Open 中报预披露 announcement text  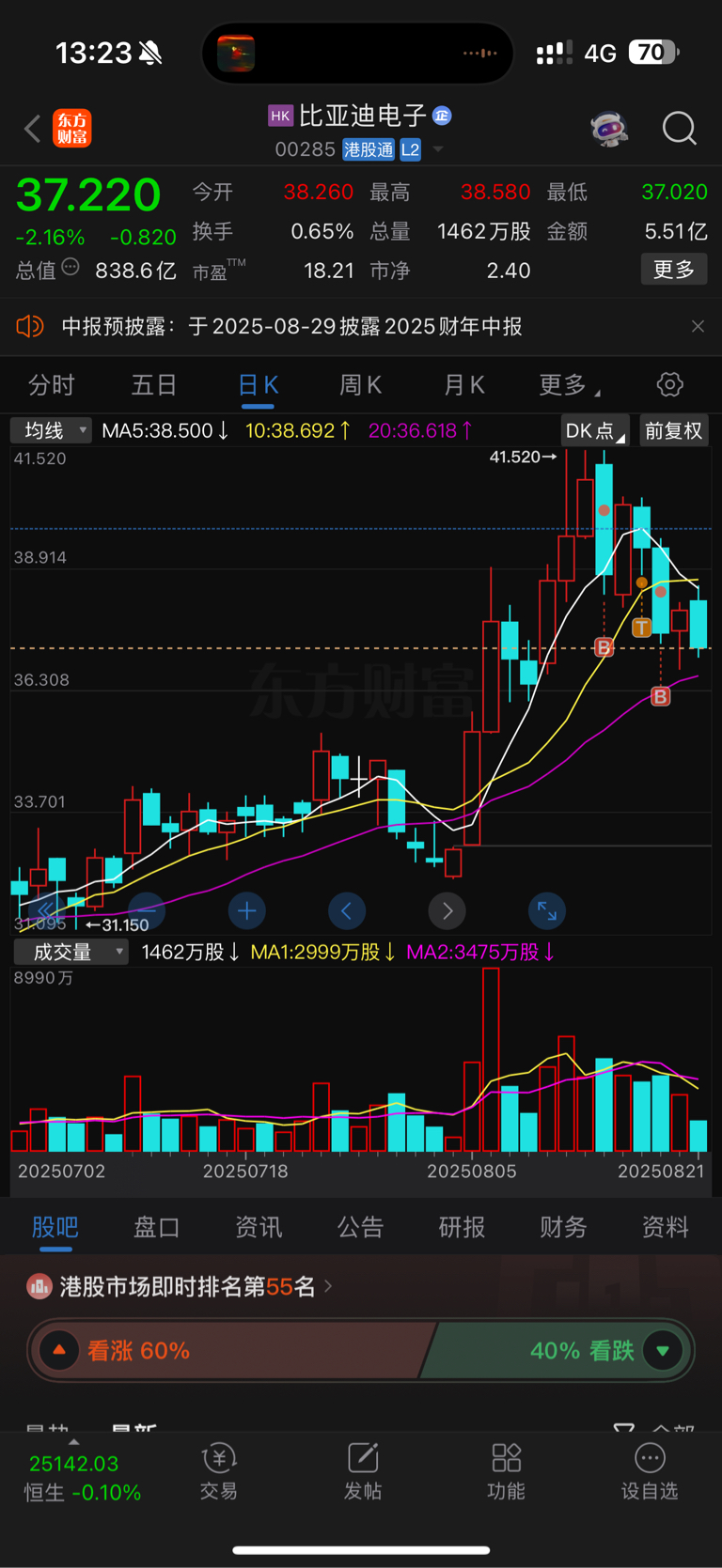click(291, 326)
